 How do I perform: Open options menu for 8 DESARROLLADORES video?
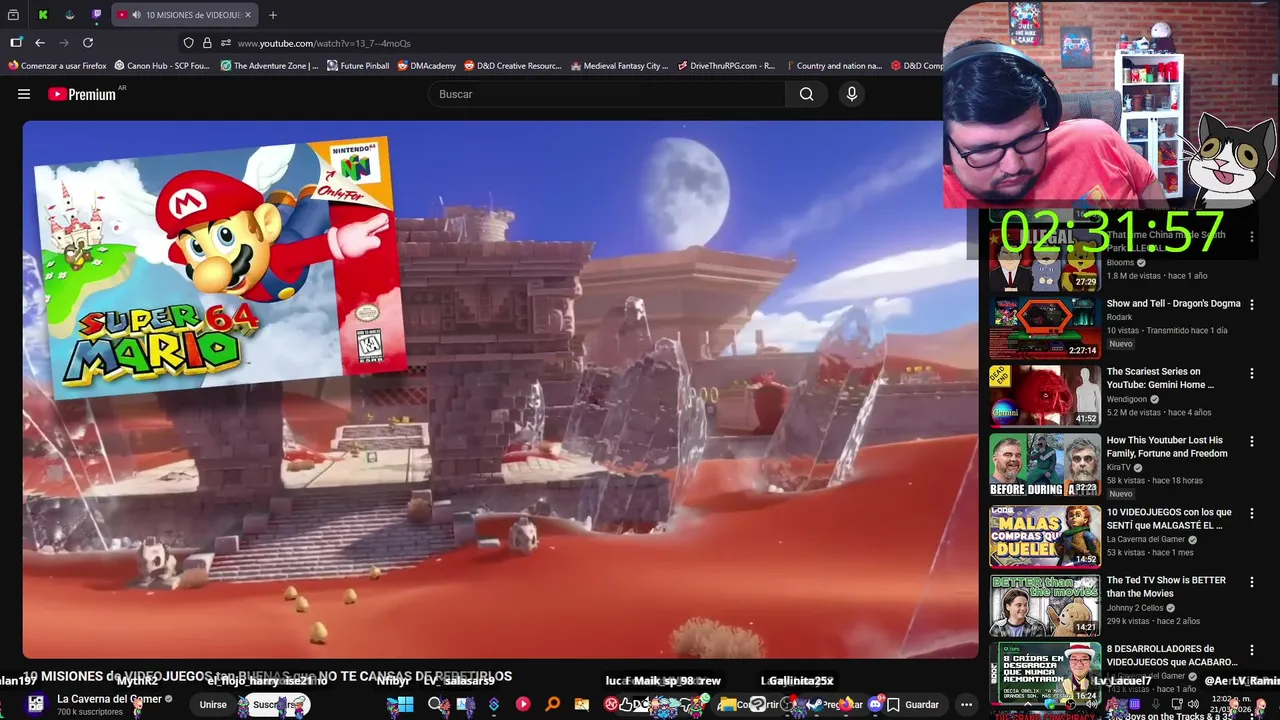1251,651
